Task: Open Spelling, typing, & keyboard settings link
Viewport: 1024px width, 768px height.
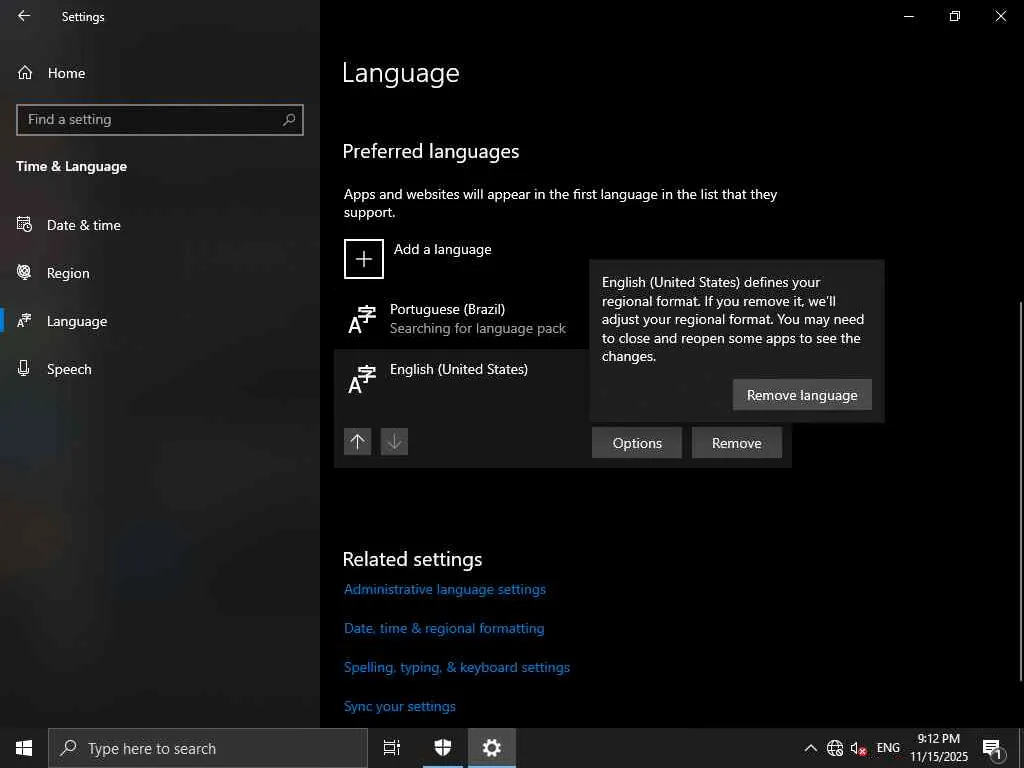Action: 457,667
